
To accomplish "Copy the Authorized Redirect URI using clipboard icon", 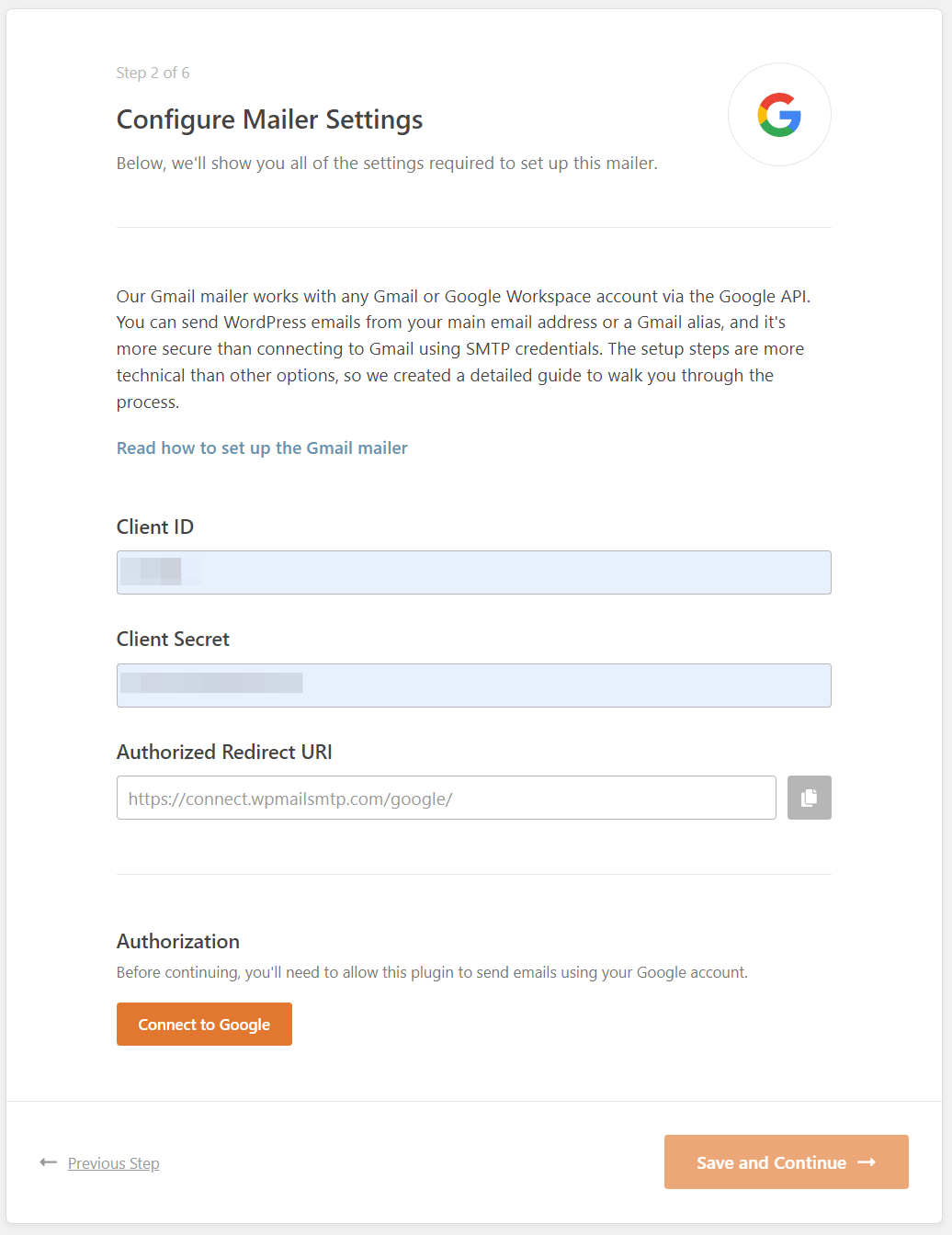I will point(809,798).
